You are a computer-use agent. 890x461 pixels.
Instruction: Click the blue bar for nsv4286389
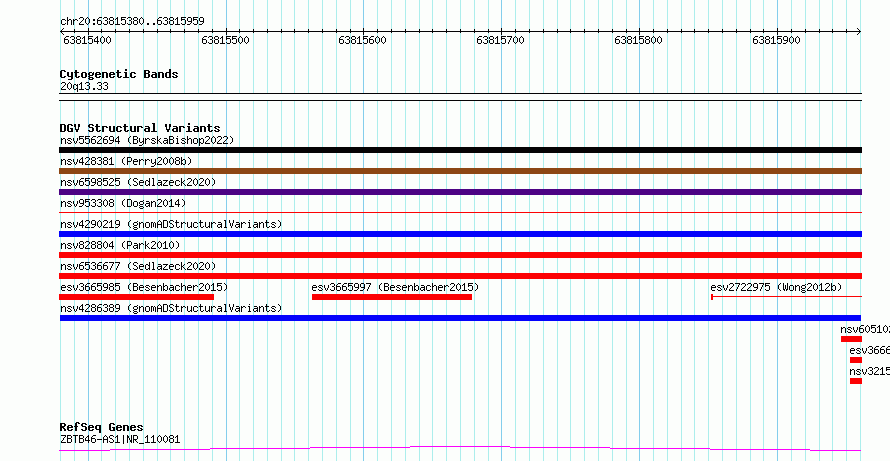click(460, 318)
